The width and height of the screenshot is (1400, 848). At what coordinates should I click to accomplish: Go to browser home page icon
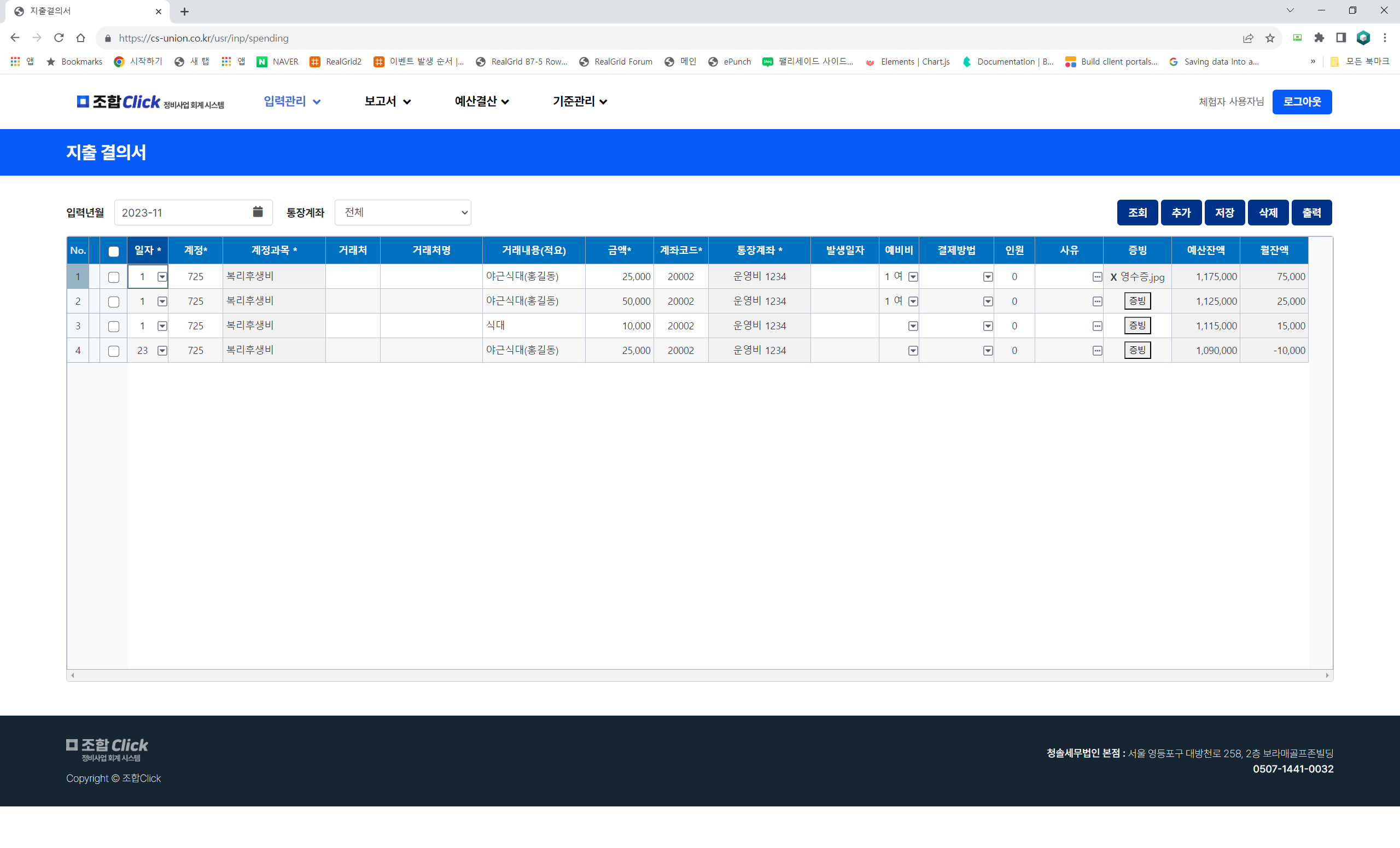81,38
